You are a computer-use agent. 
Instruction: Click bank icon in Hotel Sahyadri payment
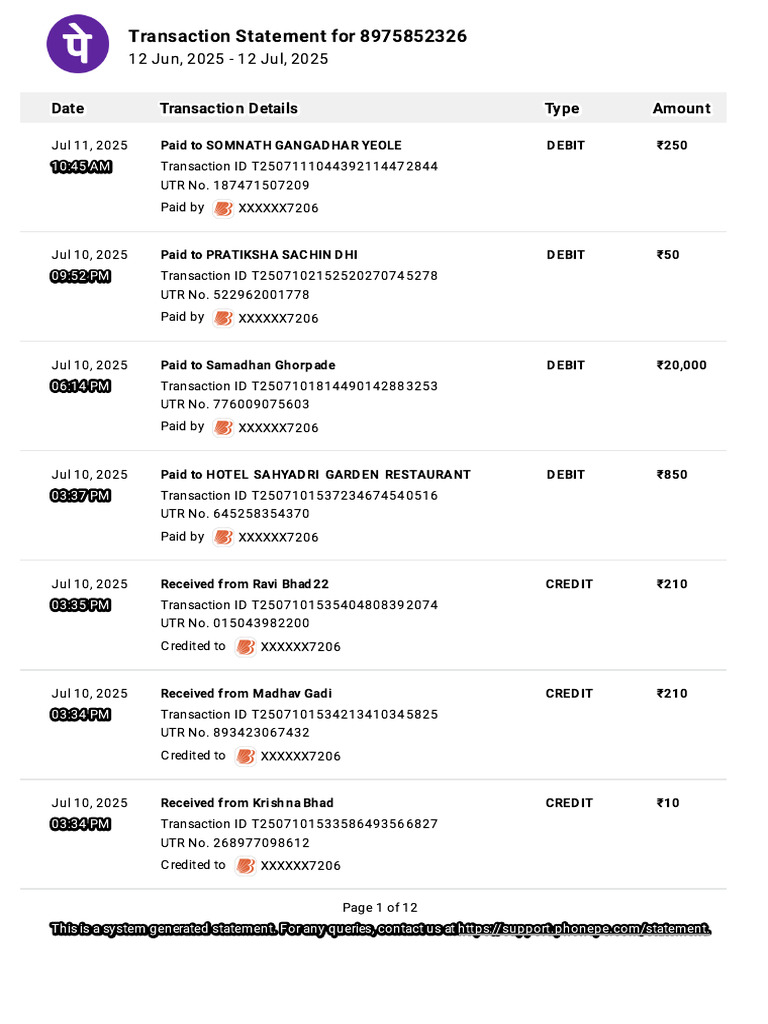pyautogui.click(x=223, y=537)
